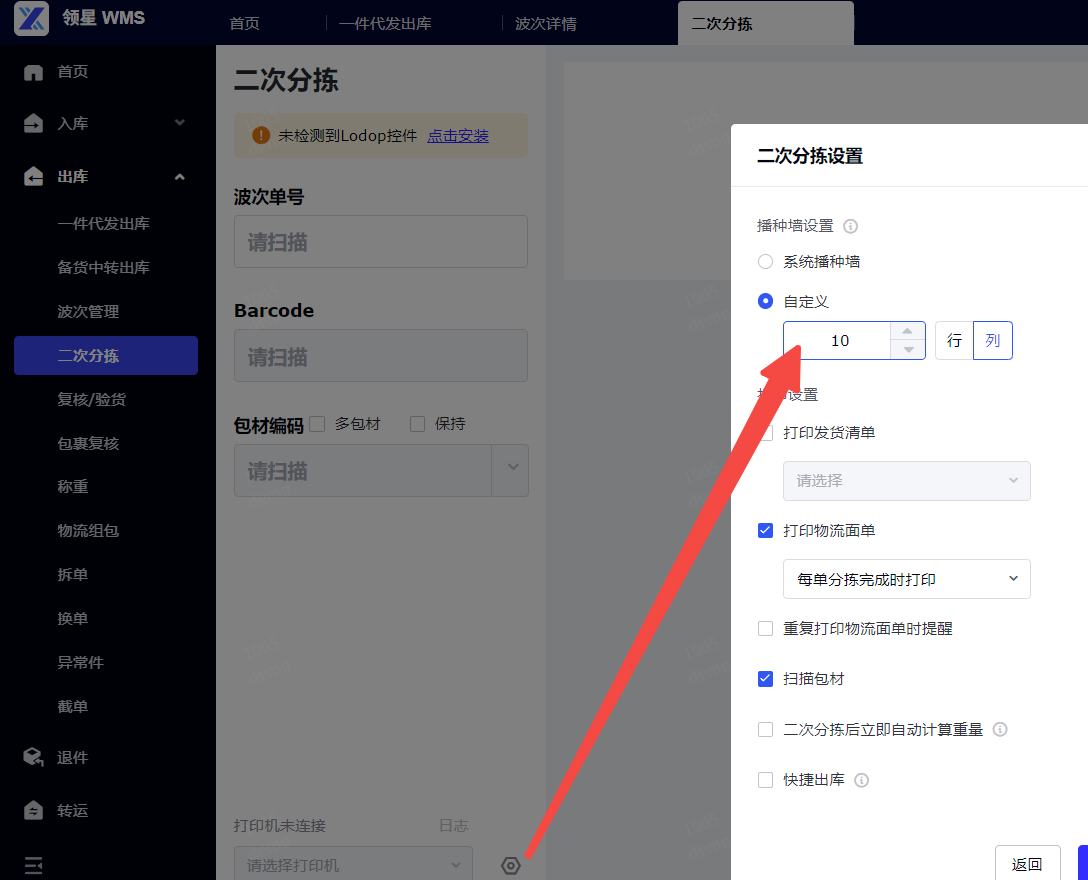Open settings gear icon beside printer selector

click(x=511, y=865)
